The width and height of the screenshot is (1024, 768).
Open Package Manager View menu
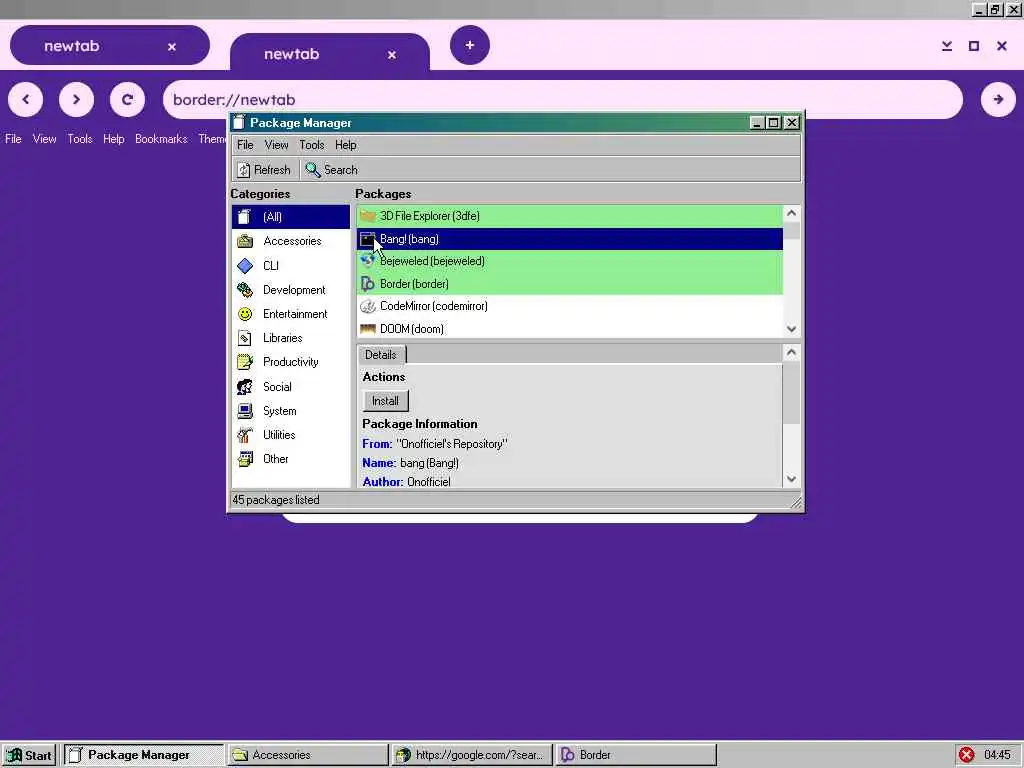click(276, 145)
